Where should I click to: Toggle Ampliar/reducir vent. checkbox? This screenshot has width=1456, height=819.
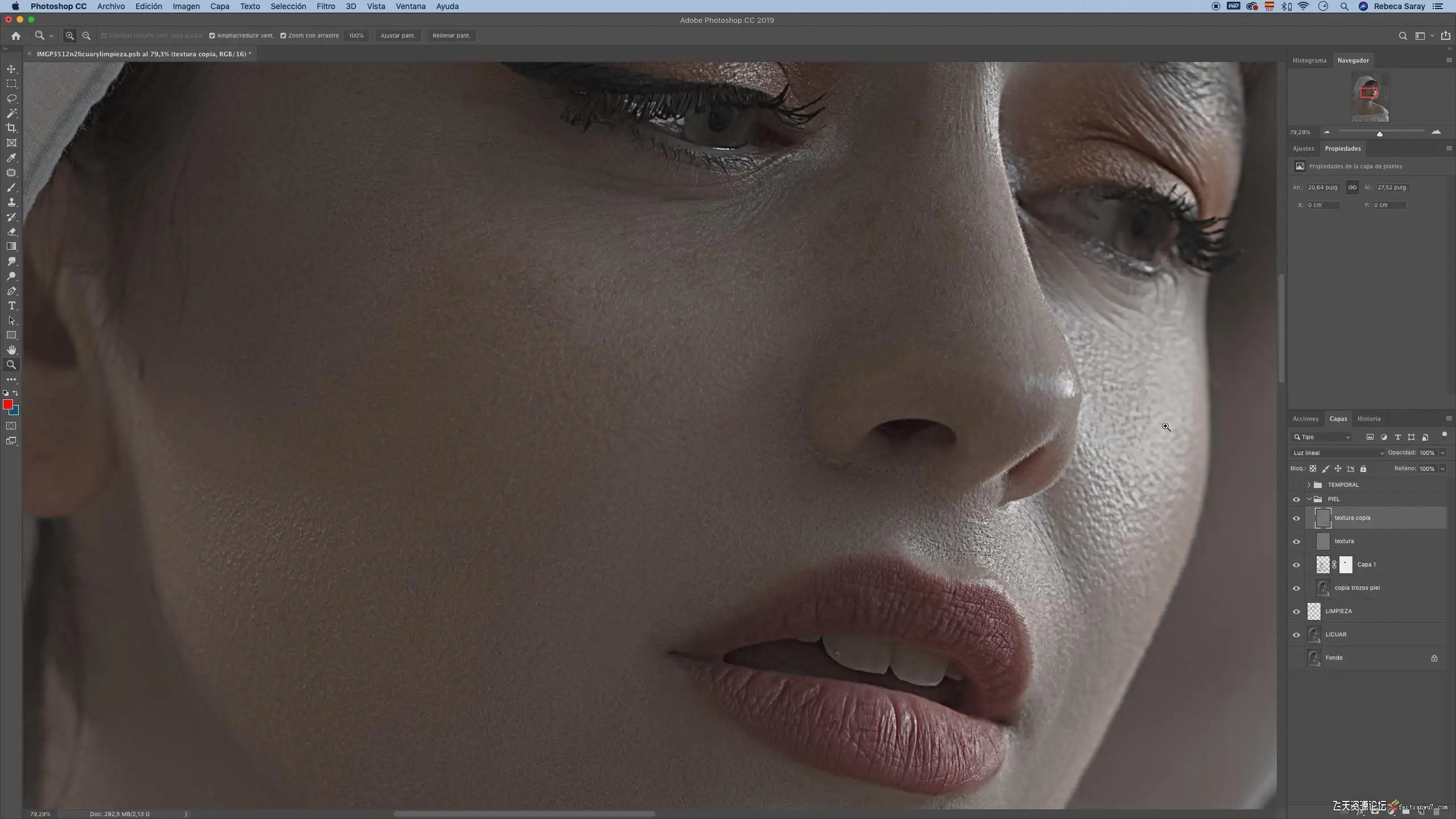(x=212, y=35)
